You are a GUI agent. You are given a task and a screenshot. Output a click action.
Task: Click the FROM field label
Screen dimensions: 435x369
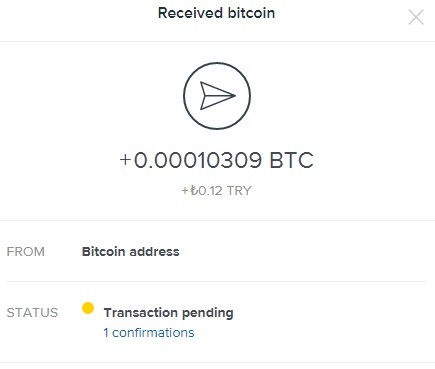tap(26, 252)
